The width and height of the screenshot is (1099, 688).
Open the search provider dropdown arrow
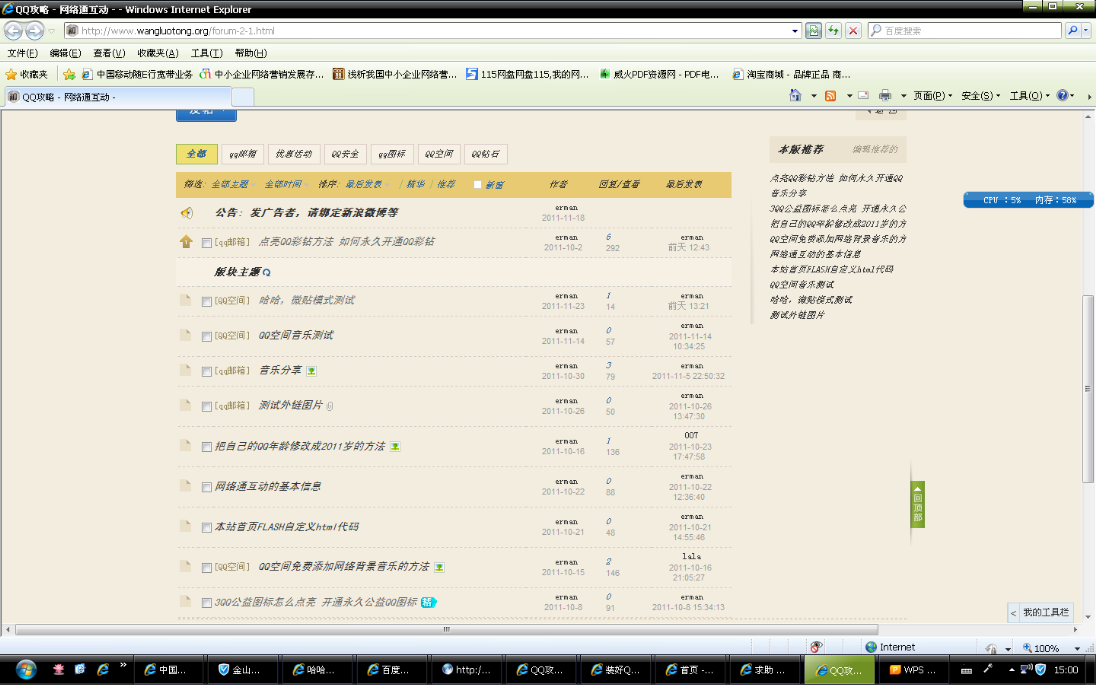[x=1086, y=31]
